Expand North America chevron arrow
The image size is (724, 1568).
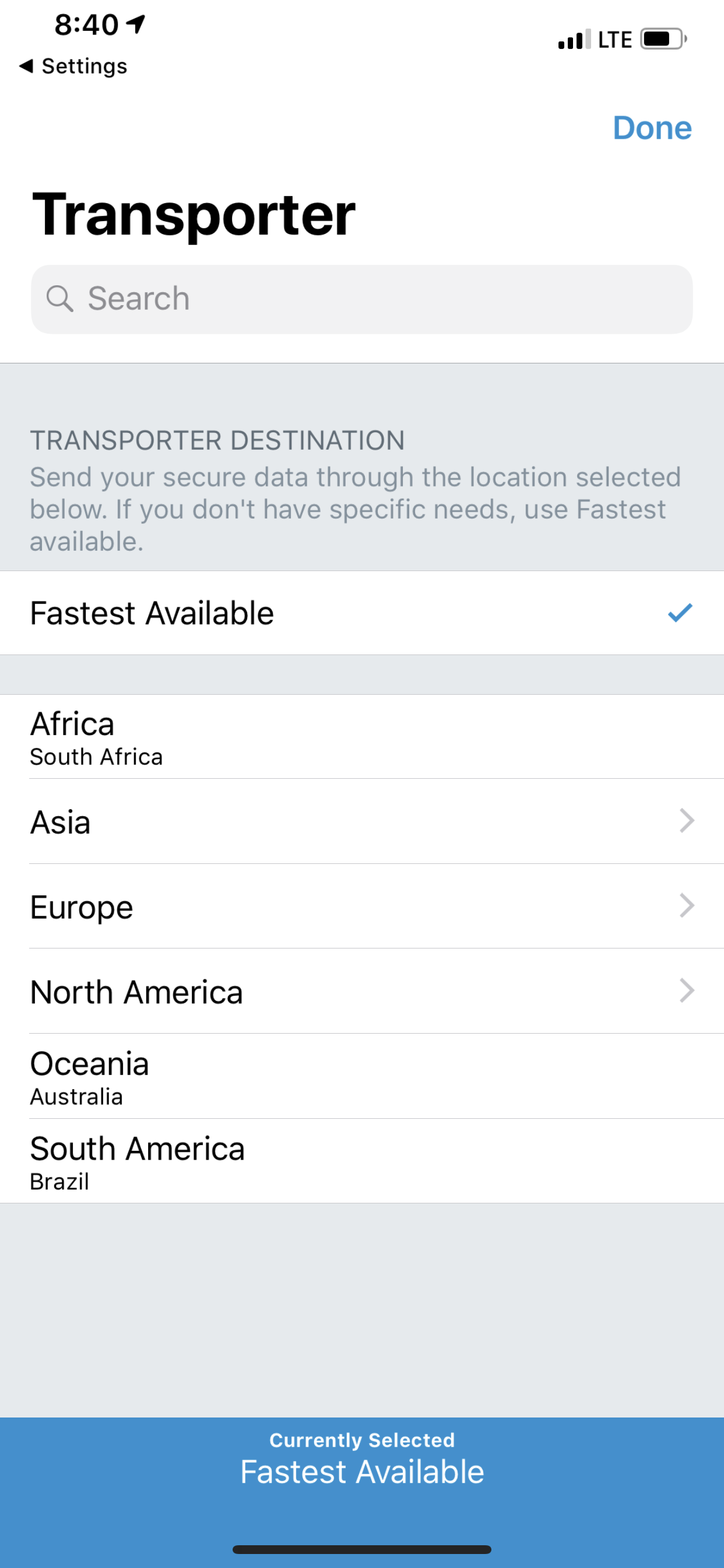686,991
